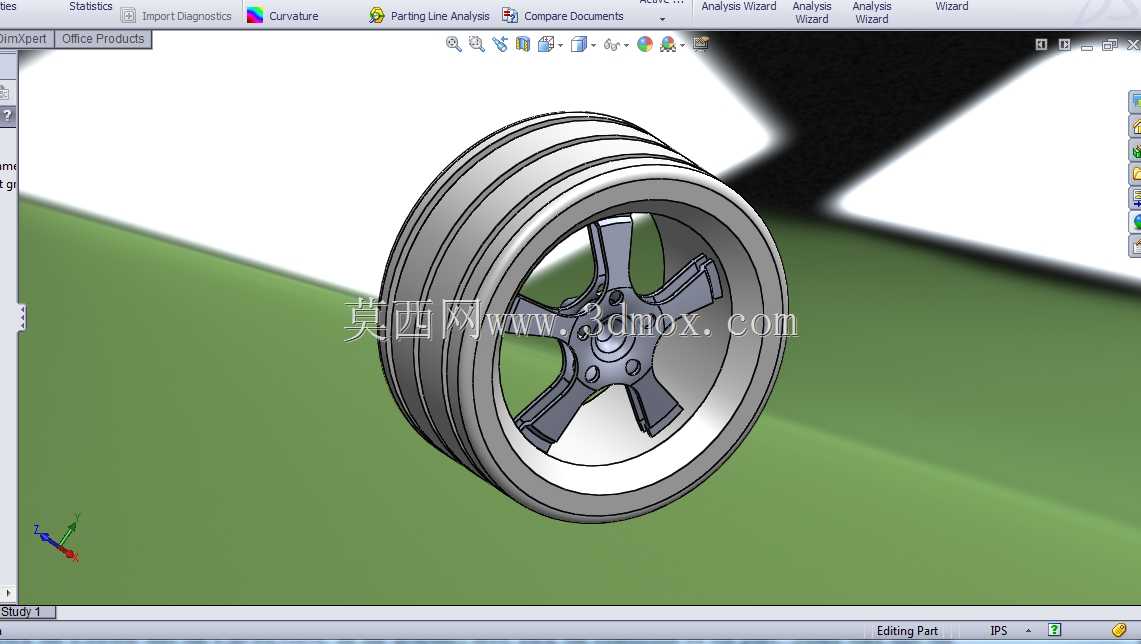
Task: Open SolidWorks Resources home tab
Action: [1134, 127]
